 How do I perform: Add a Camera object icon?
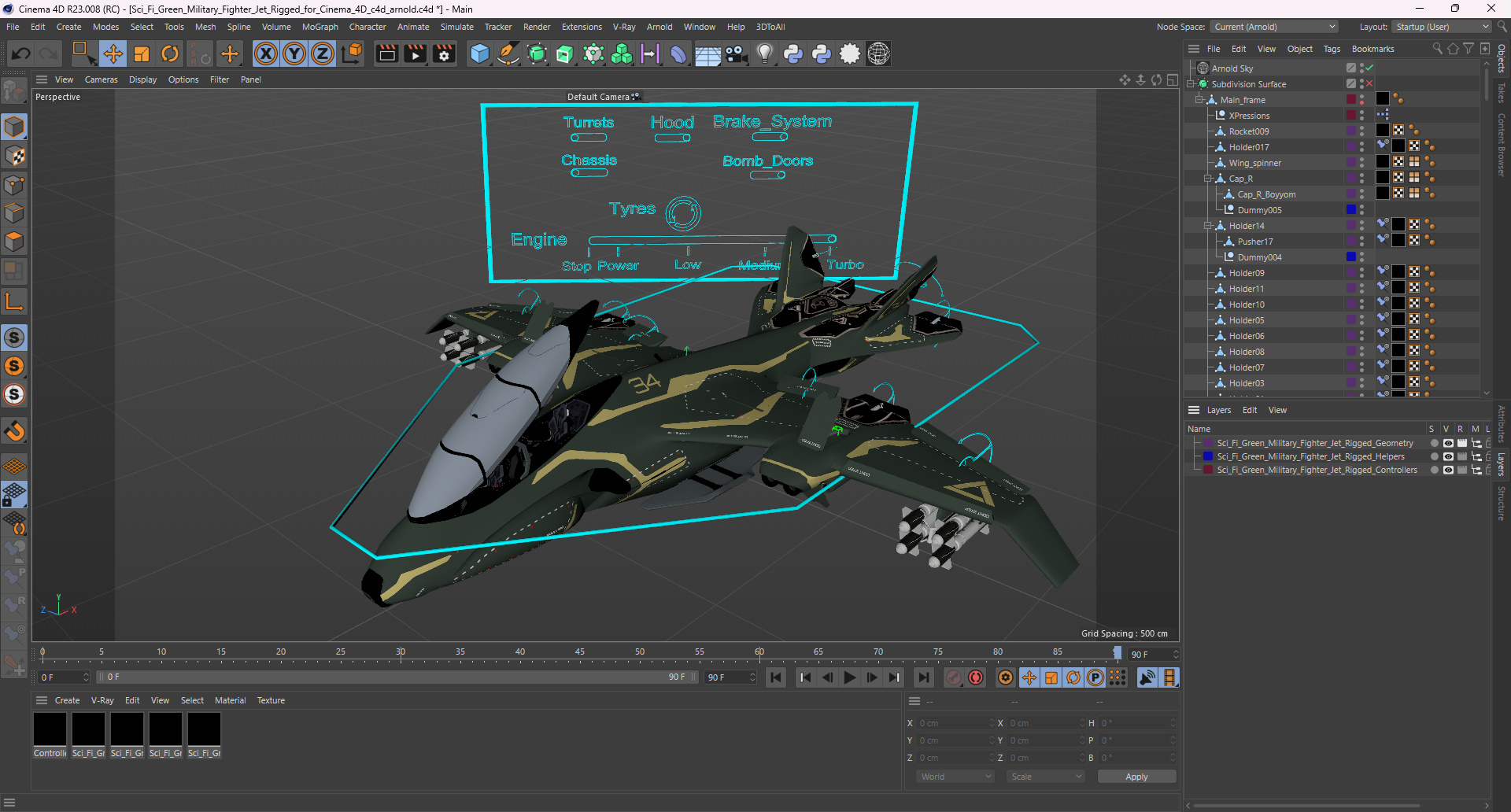pos(736,54)
